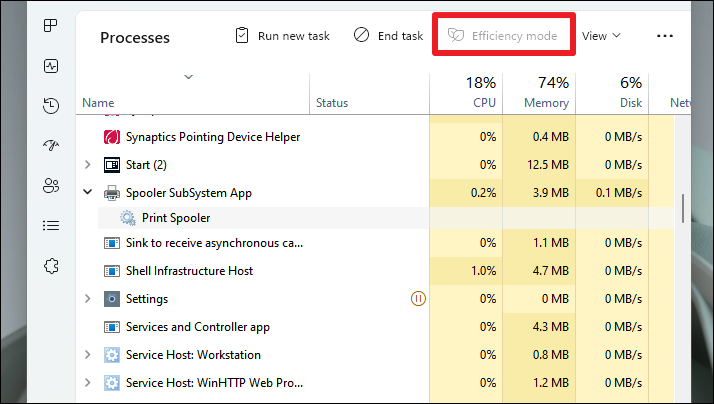Click the vertical scrollbar thumb
The width and height of the screenshot is (714, 404).
(x=683, y=207)
